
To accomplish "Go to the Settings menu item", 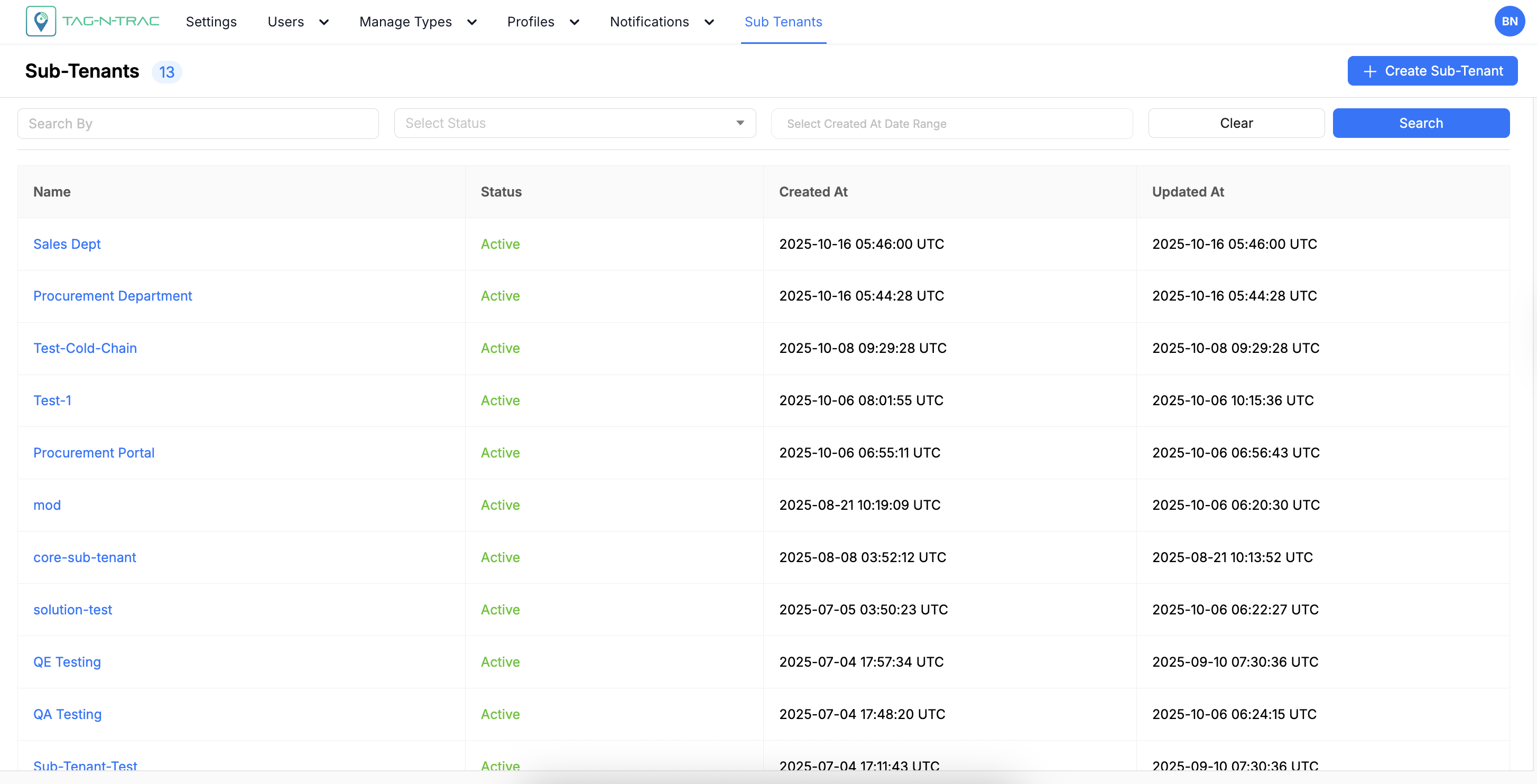I will [x=211, y=22].
